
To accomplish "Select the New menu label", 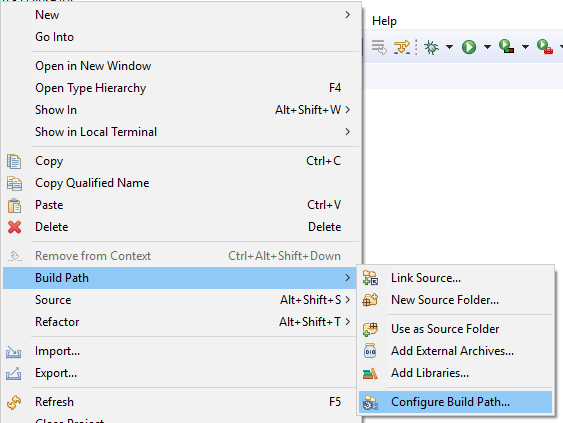I will (47, 15).
